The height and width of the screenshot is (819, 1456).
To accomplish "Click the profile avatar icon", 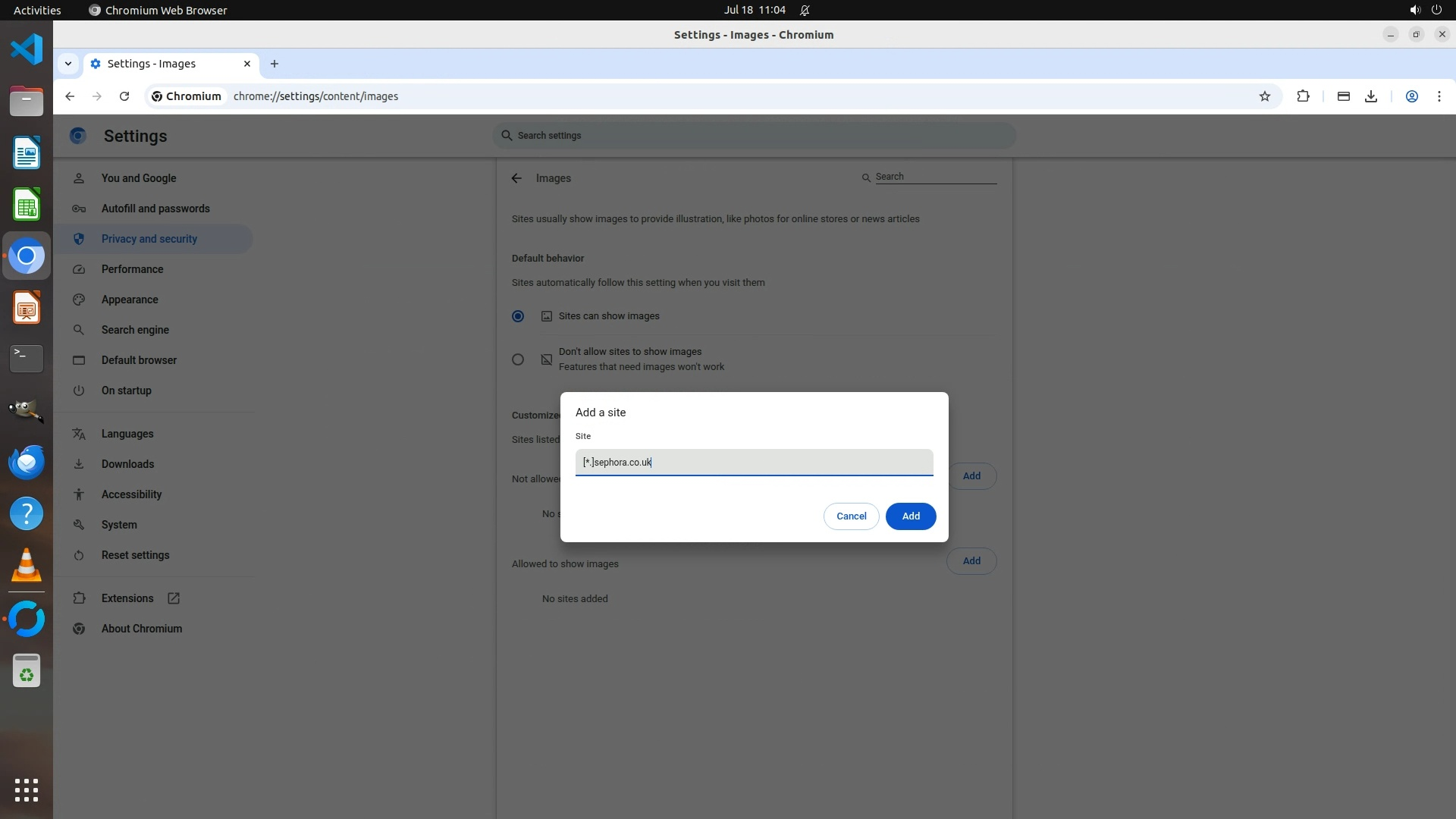I will pyautogui.click(x=1411, y=96).
